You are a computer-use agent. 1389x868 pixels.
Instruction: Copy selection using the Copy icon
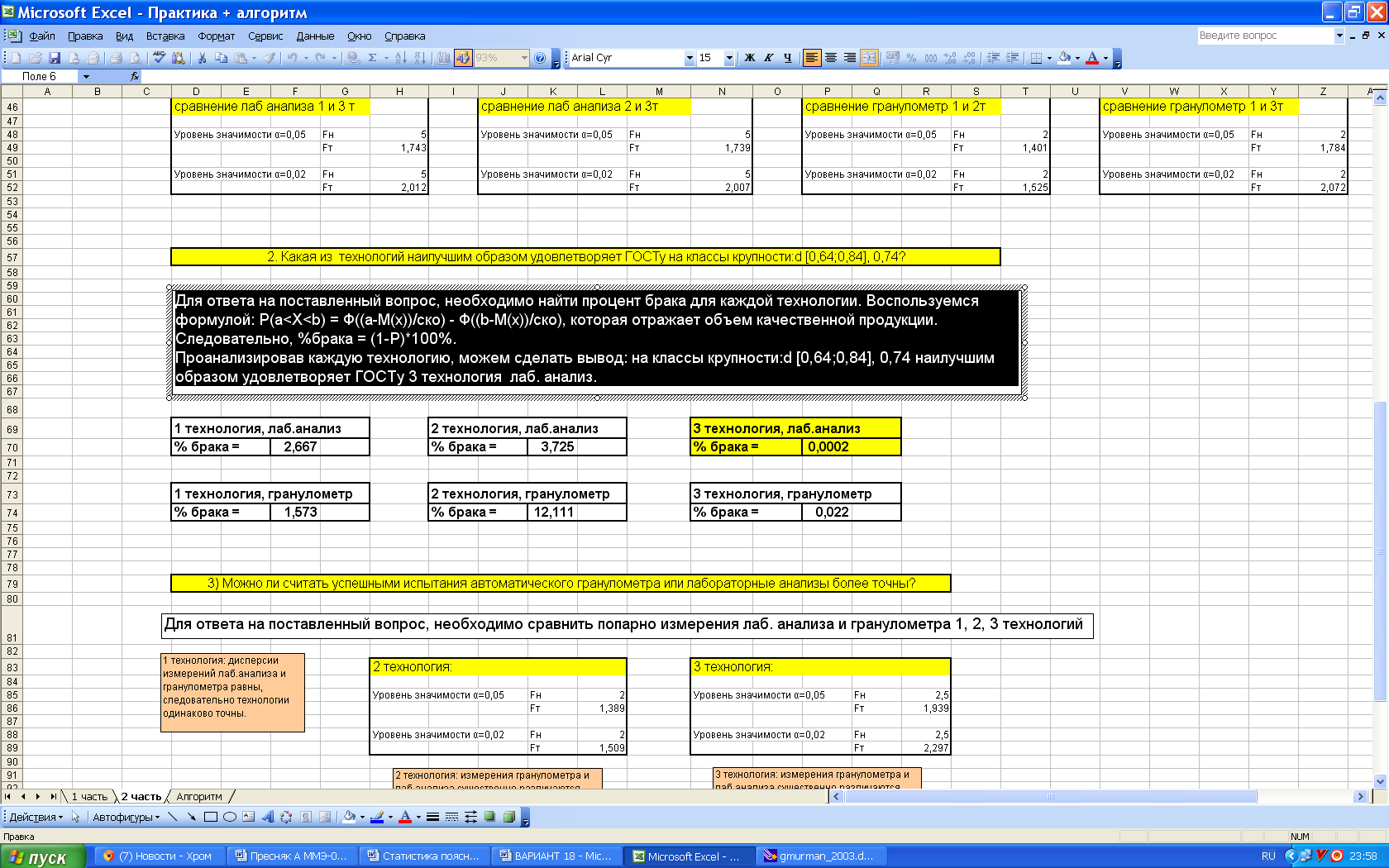point(221,58)
